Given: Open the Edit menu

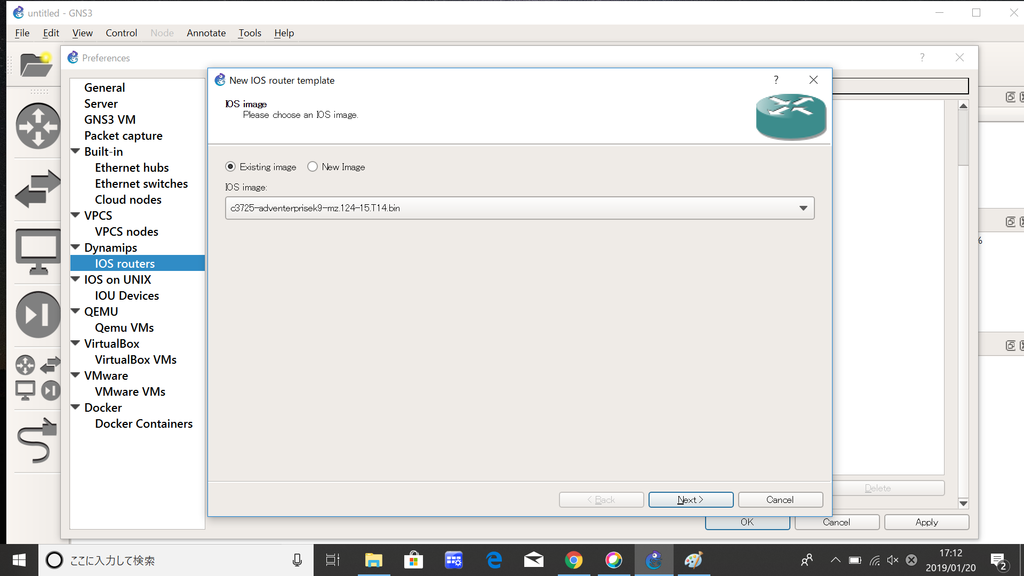Looking at the screenshot, I should click(x=51, y=33).
